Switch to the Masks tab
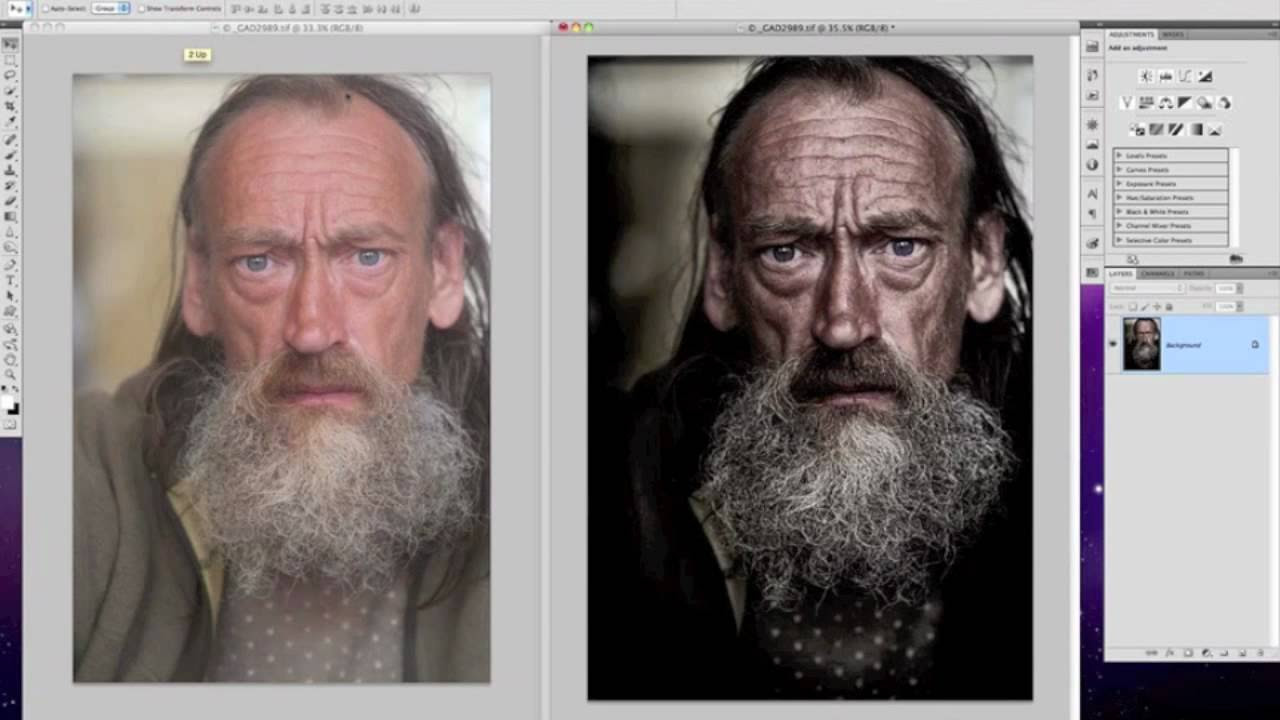The height and width of the screenshot is (720, 1280). (x=1174, y=35)
